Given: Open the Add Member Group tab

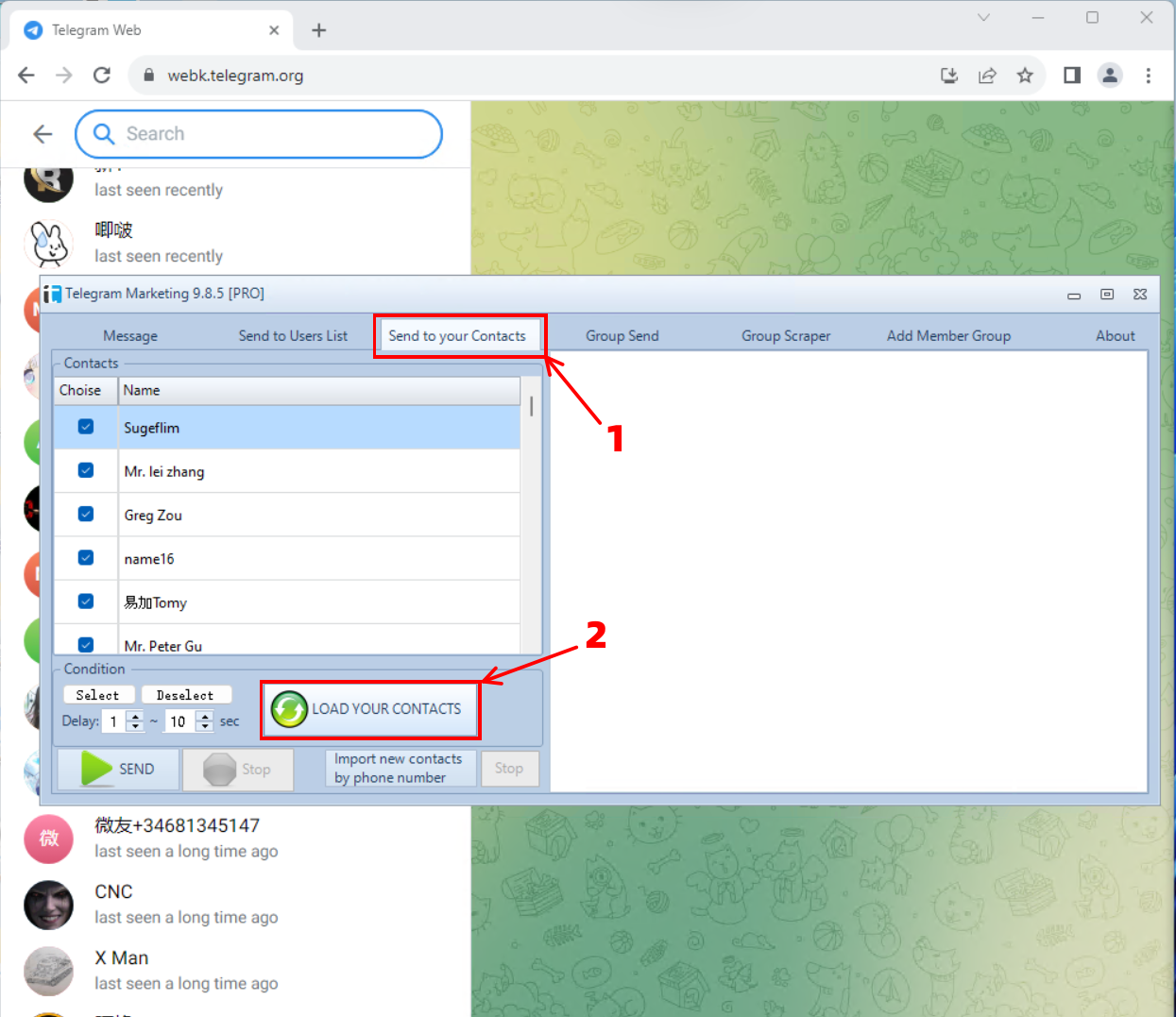Looking at the screenshot, I should (x=948, y=336).
